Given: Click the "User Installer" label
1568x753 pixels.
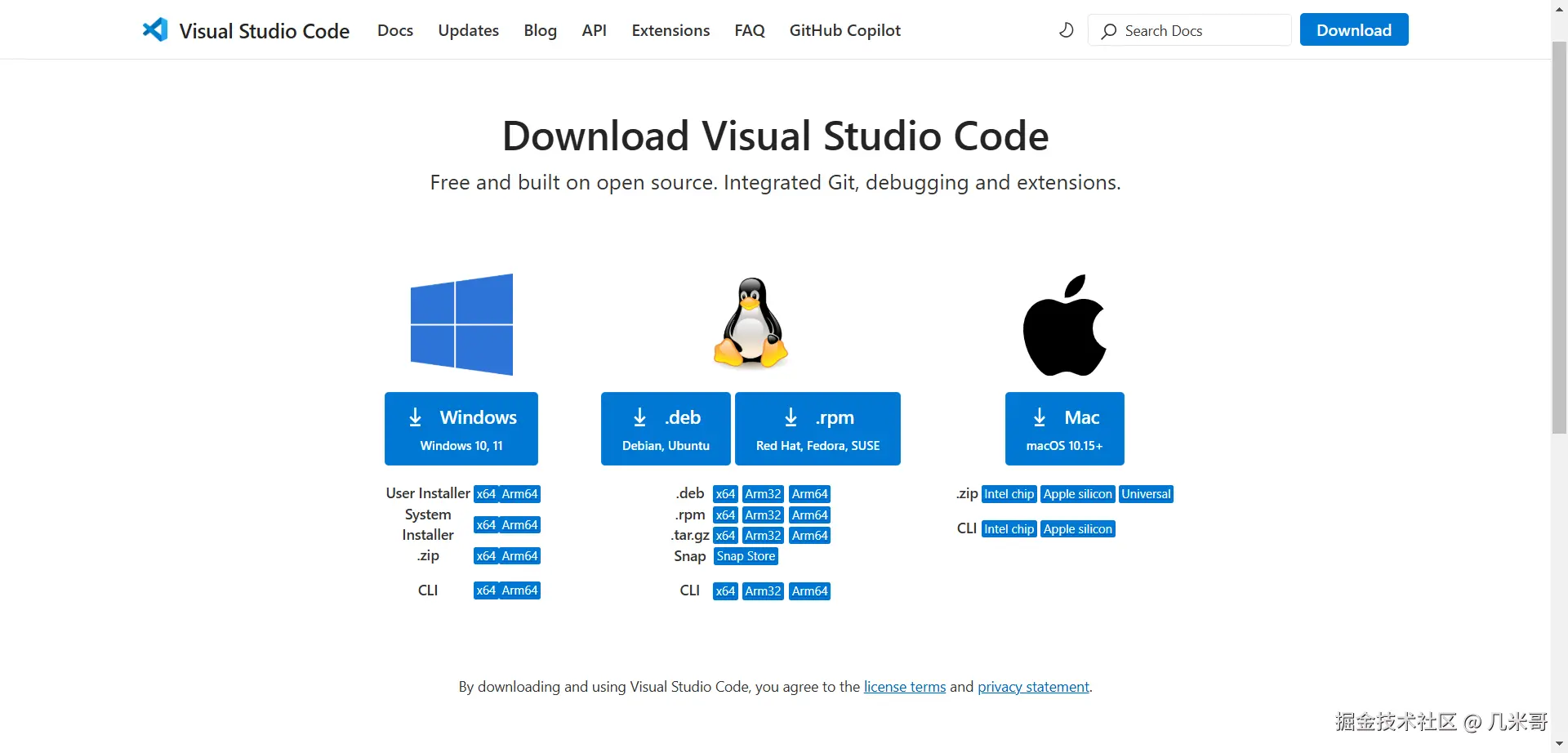Looking at the screenshot, I should coord(428,493).
